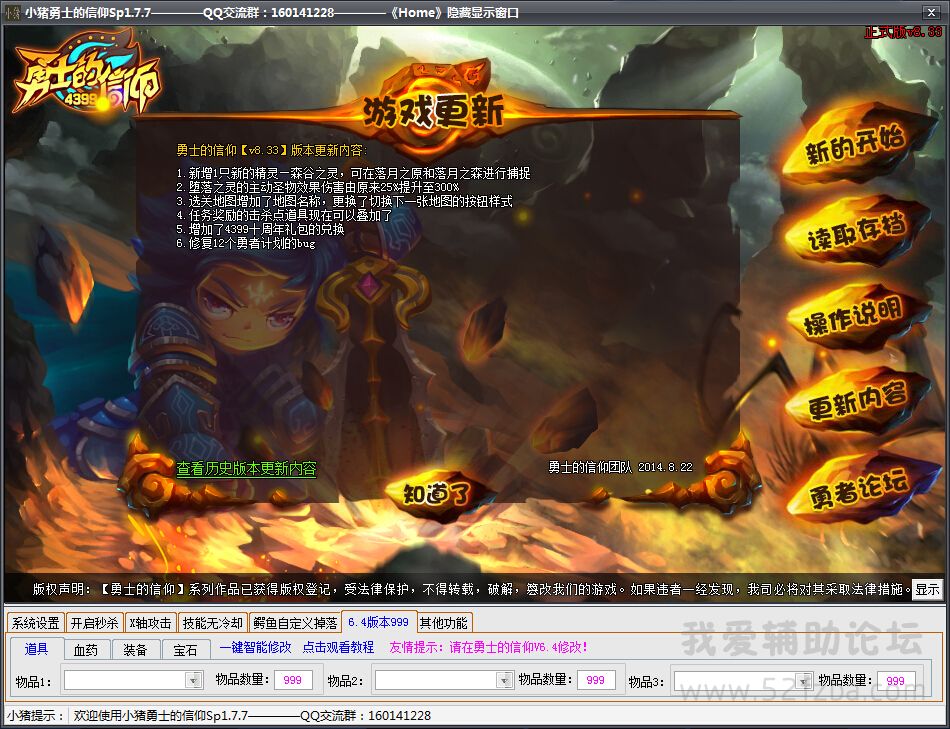Open the 开启秒杀 tab

coord(94,623)
